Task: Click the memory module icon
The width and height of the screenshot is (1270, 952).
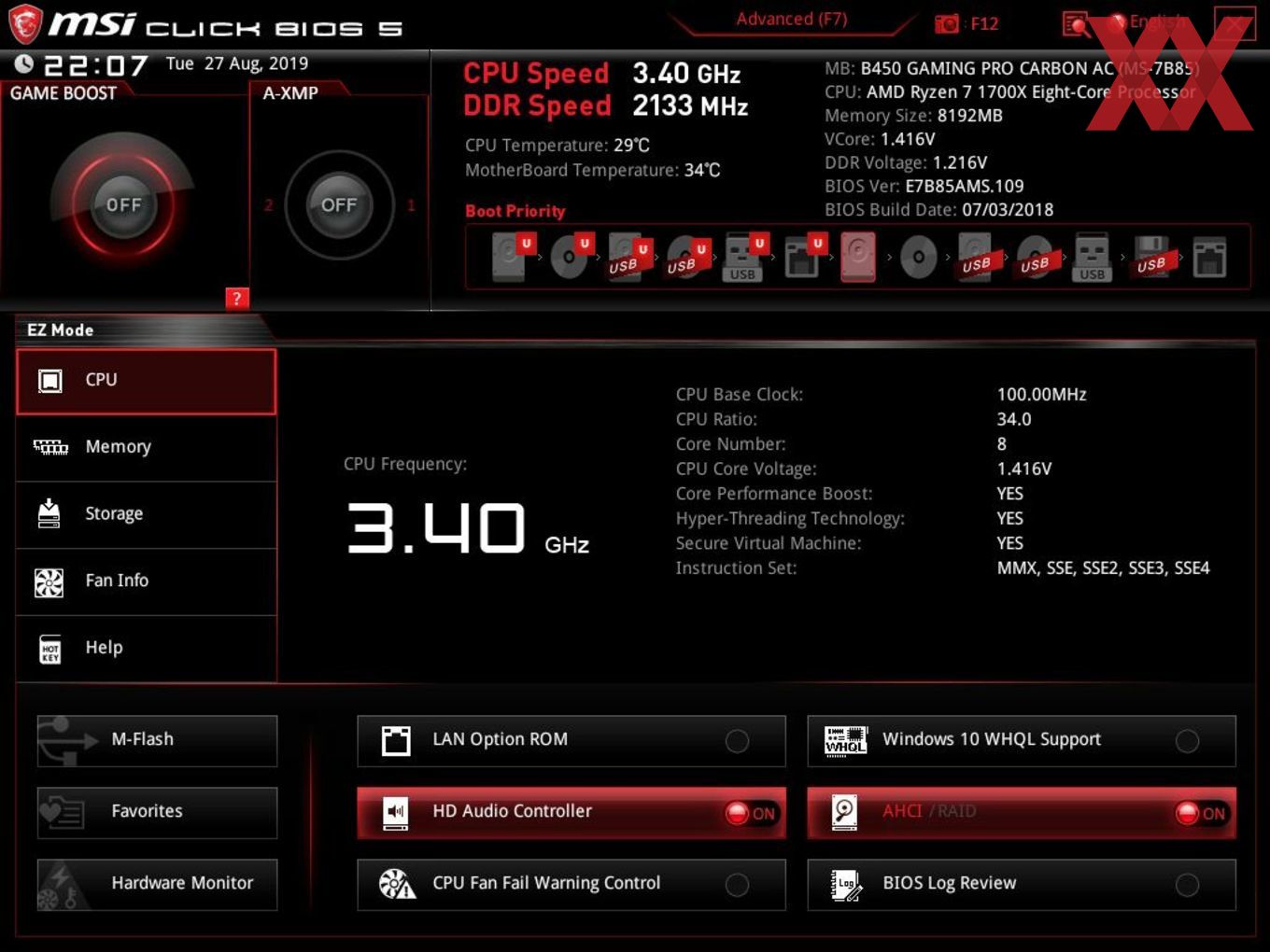Action: [x=50, y=447]
